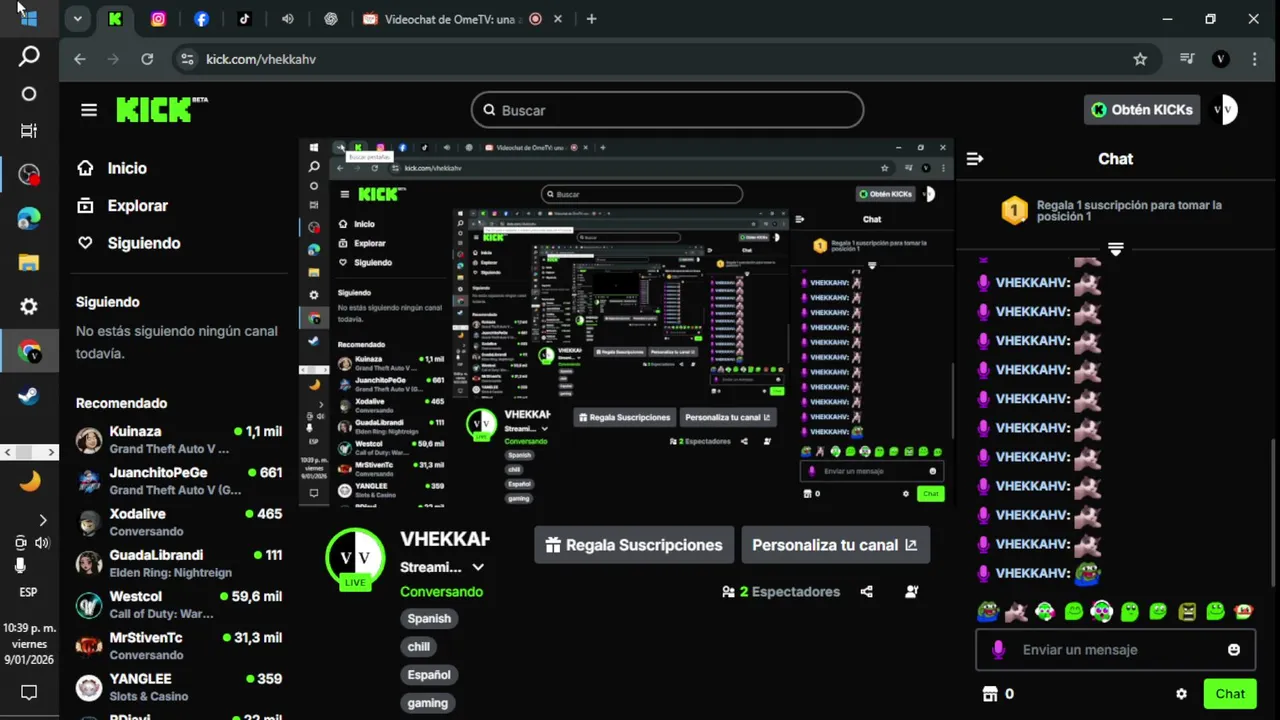The height and width of the screenshot is (720, 1280).
Task: Click the chill tag
Action: coord(419,647)
